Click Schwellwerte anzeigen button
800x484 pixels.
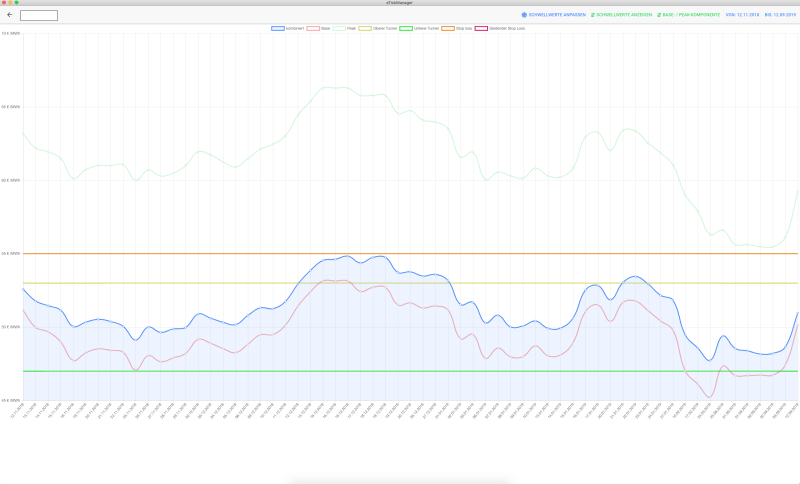coord(622,15)
